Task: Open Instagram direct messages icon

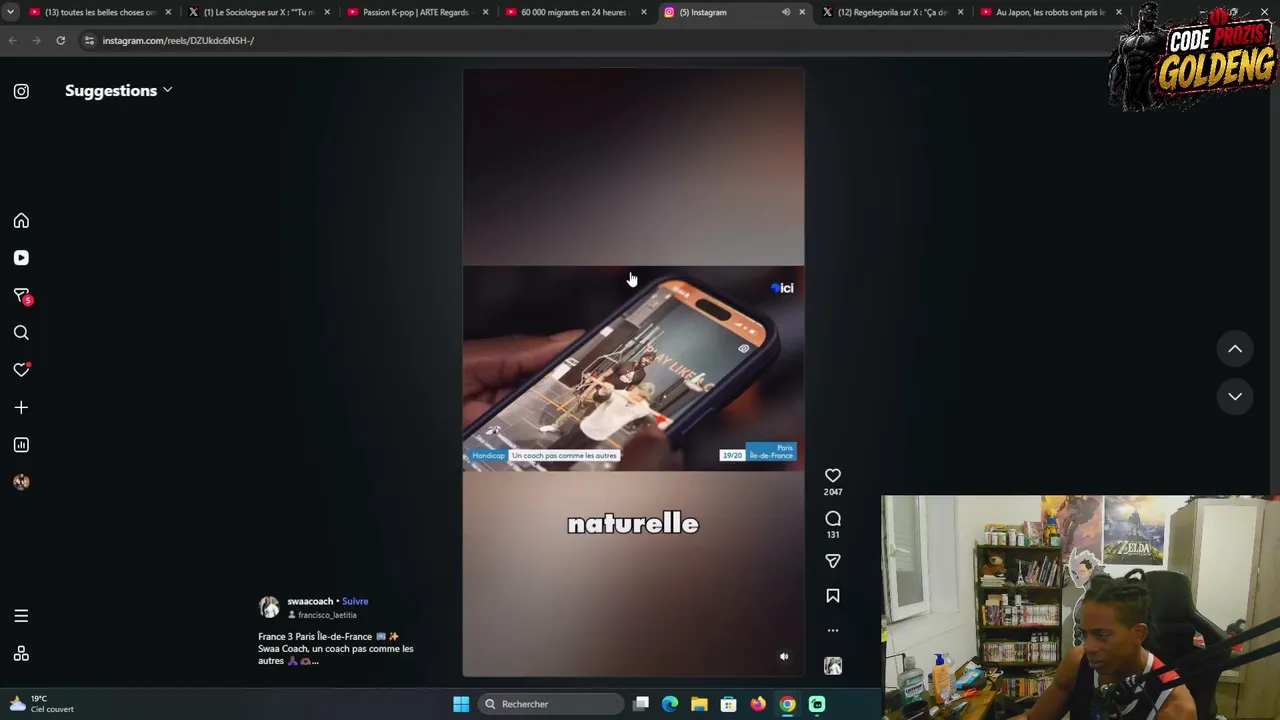Action: tap(21, 296)
